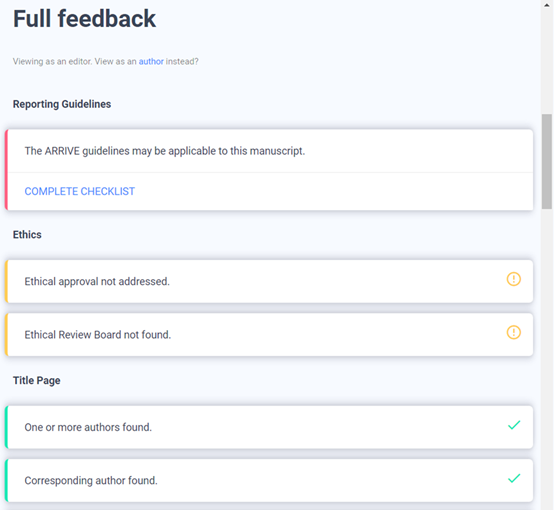Expand the Ethical Review Board not found card
This screenshot has width=554, height=510.
tap(269, 334)
